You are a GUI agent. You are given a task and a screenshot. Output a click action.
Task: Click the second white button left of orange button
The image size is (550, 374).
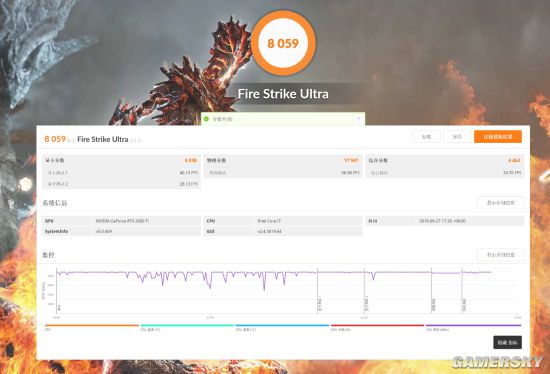[x=457, y=136]
